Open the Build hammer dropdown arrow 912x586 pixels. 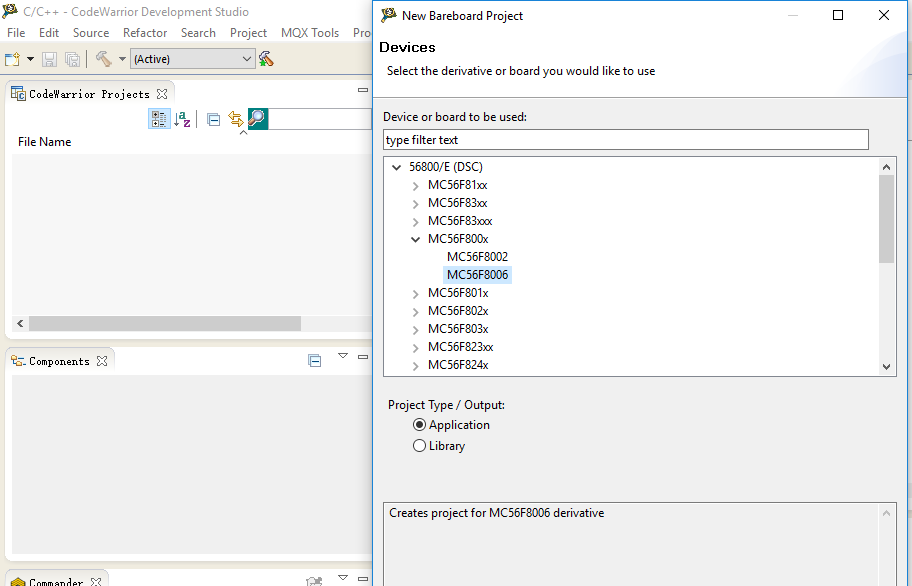click(122, 59)
